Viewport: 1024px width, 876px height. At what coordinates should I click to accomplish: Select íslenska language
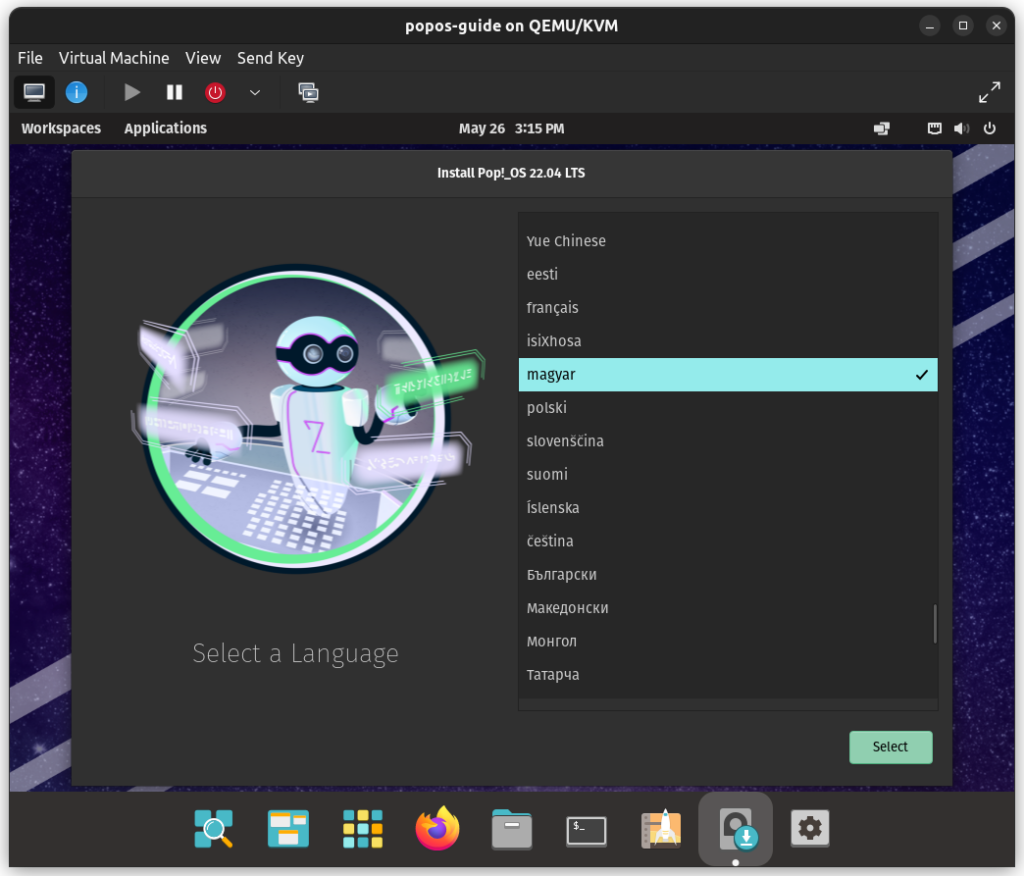pos(728,508)
